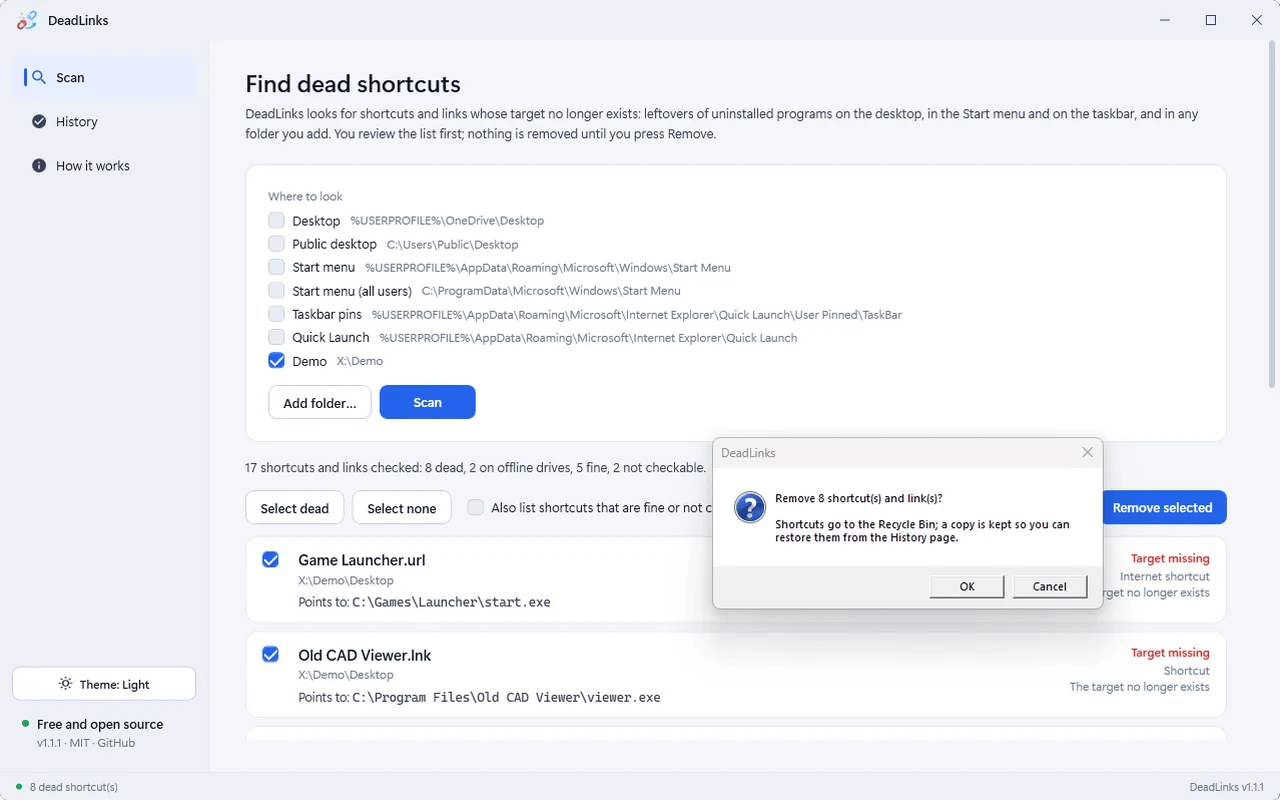Click the sun icon on Theme button
Viewport: 1280px width, 800px height.
click(65, 684)
